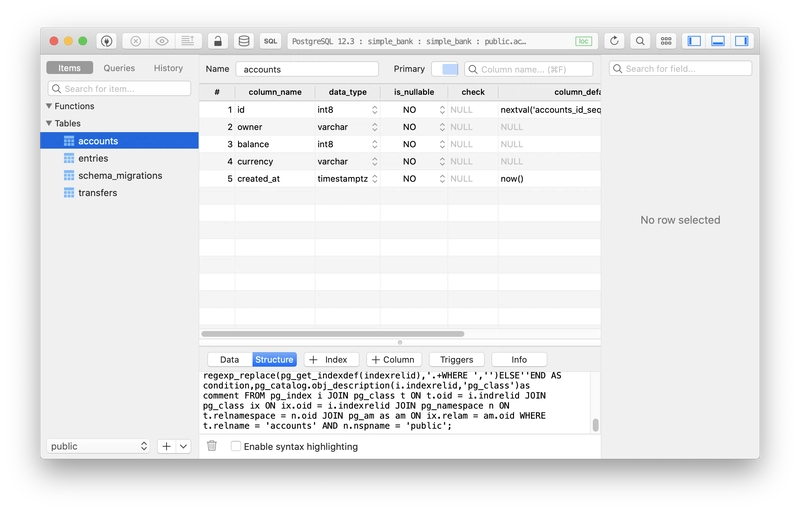800x512 pixels.
Task: Open the database cylinder icon
Action: coord(244,41)
